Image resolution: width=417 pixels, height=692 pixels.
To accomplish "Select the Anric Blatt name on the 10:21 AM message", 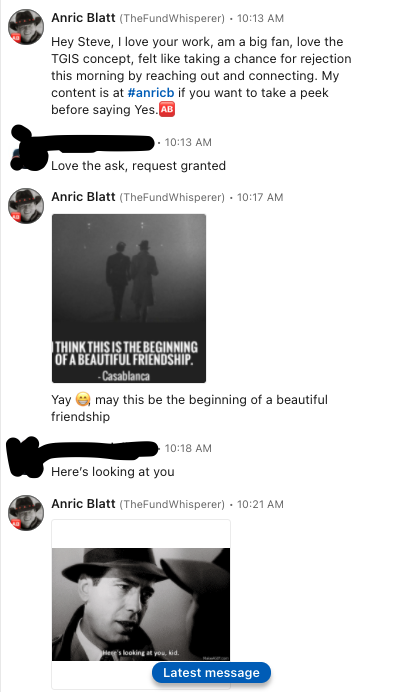I will click(83, 504).
